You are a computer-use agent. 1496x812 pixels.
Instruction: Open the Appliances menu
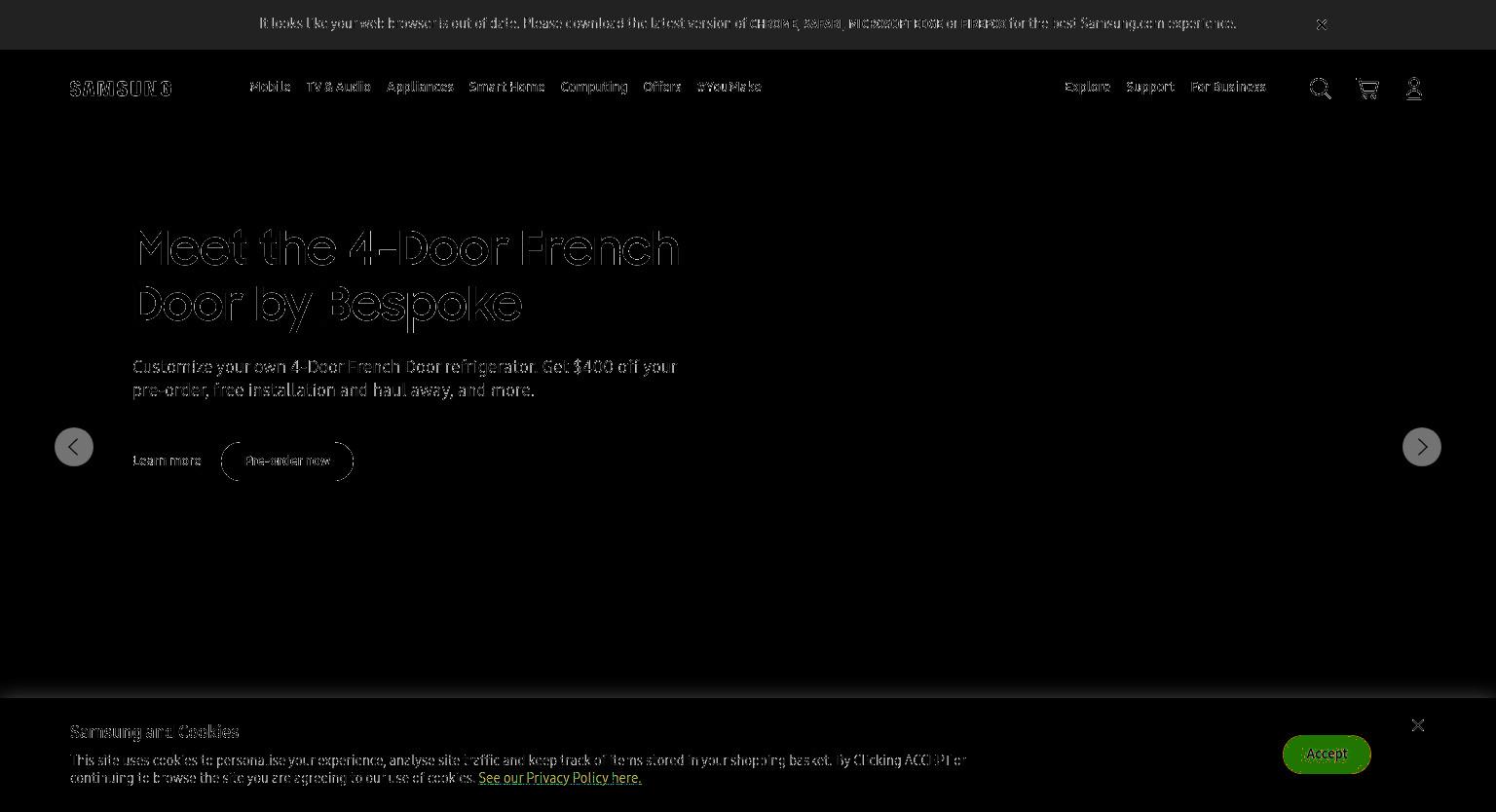pos(420,87)
